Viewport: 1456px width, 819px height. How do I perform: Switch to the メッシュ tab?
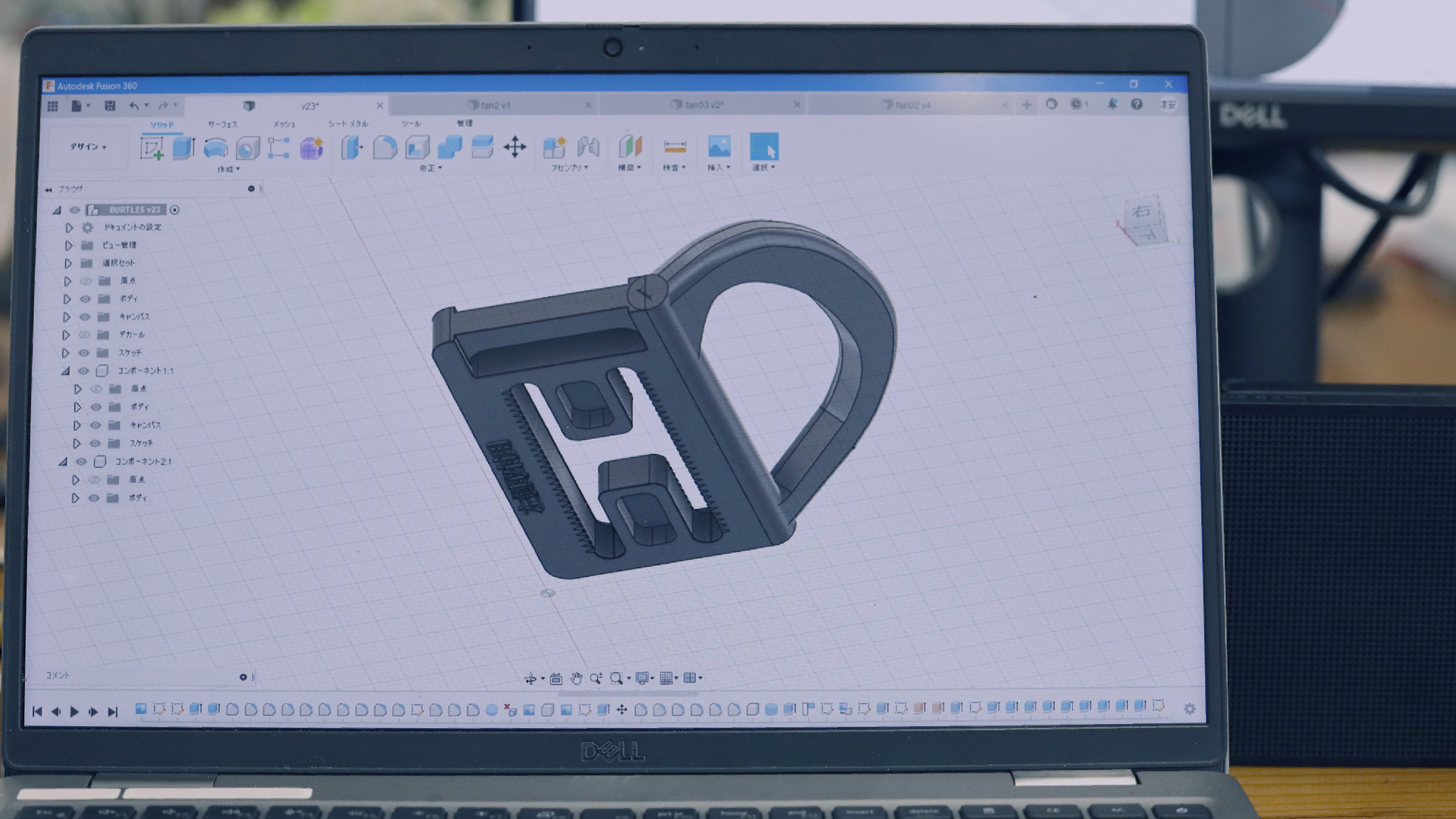284,124
